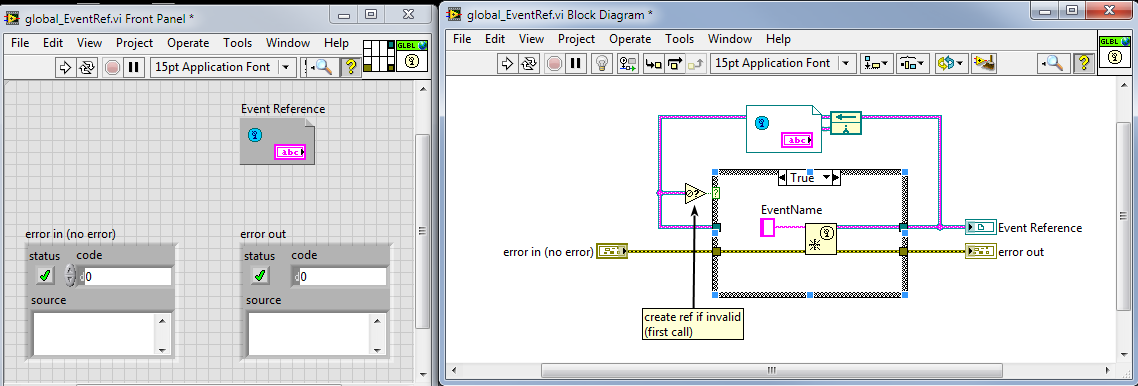Click the Event Reference indicator terminal
The height and width of the screenshot is (386, 1138).
click(x=980, y=228)
